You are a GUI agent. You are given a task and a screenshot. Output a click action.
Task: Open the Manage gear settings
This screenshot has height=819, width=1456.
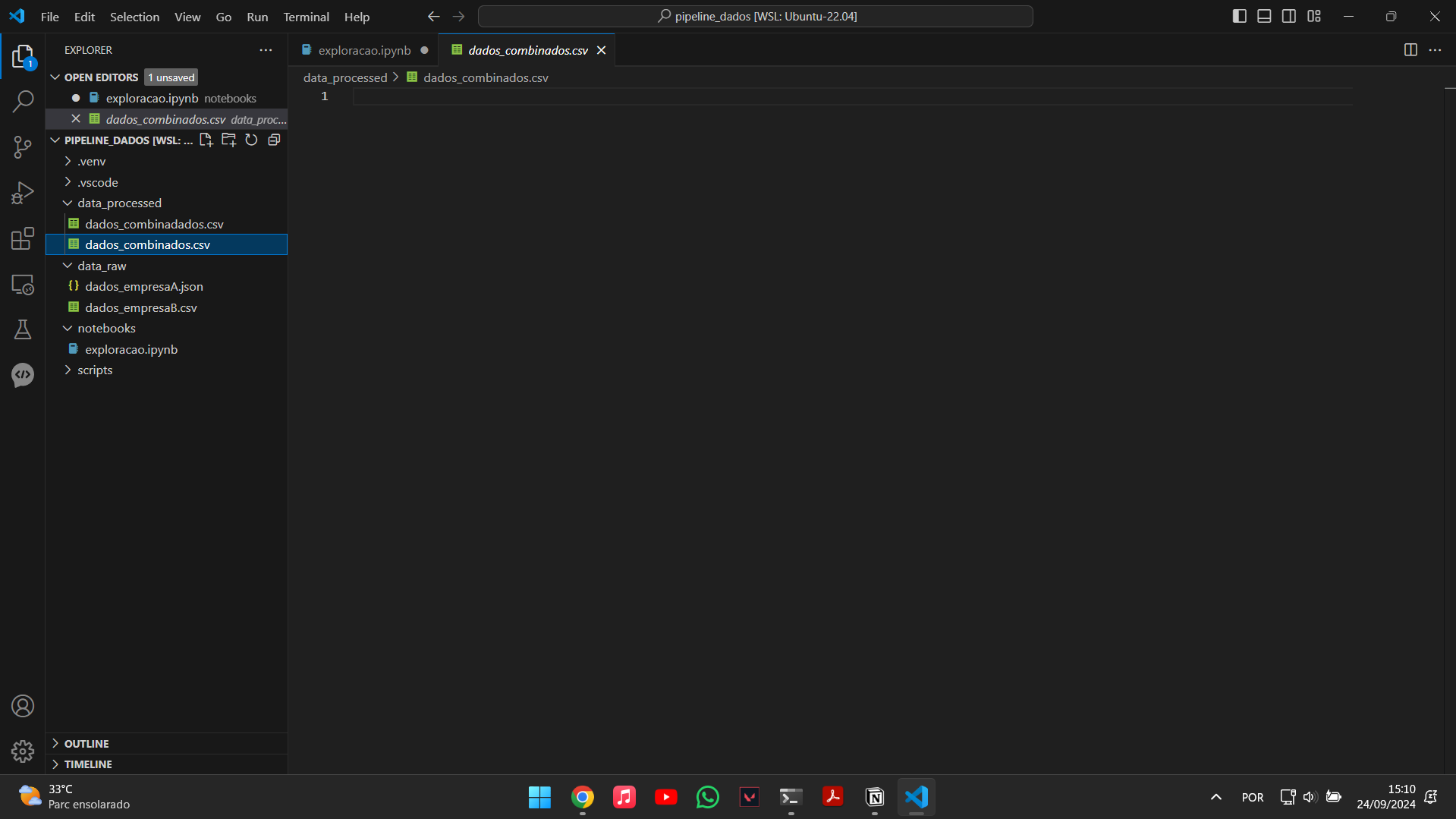[x=23, y=751]
